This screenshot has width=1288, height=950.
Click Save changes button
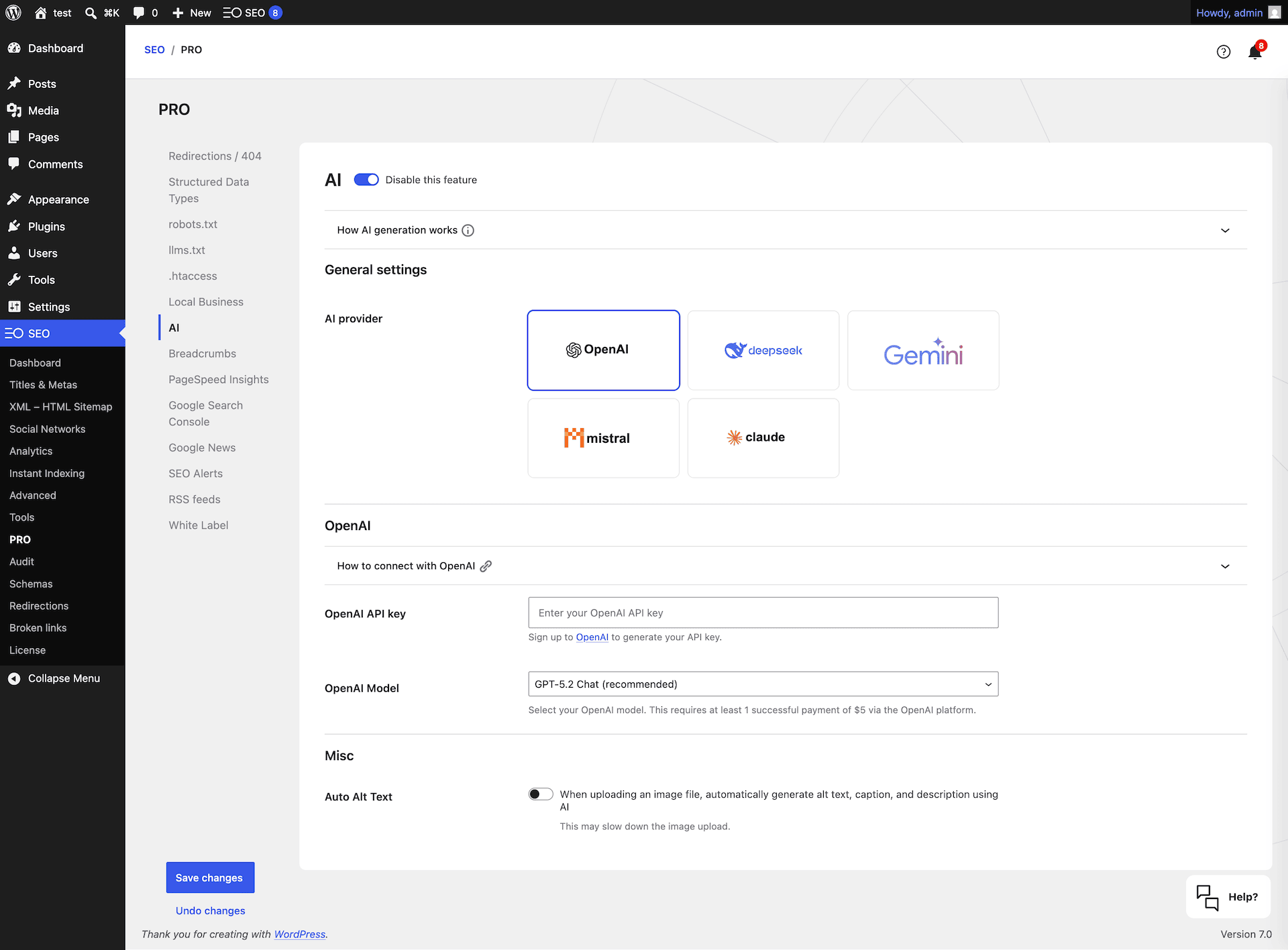coord(210,878)
